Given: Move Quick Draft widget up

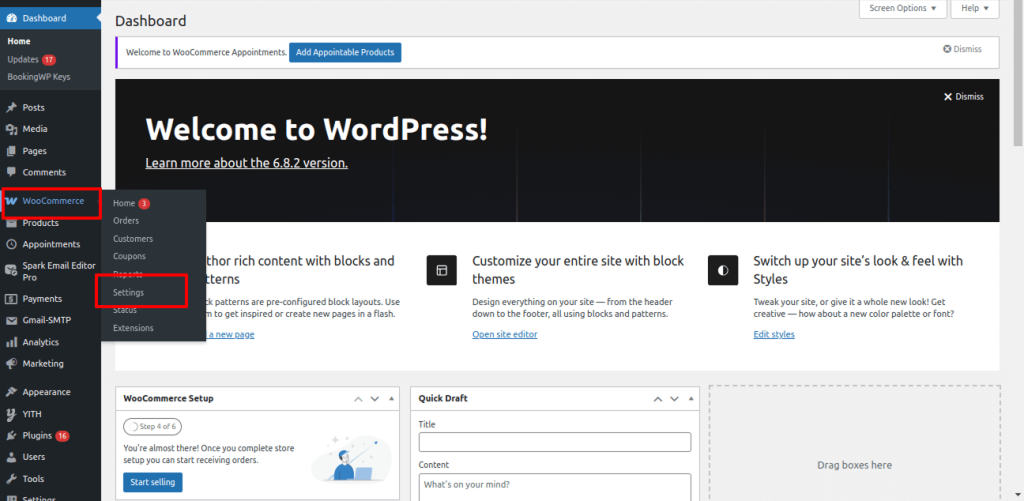Looking at the screenshot, I should (x=658, y=398).
